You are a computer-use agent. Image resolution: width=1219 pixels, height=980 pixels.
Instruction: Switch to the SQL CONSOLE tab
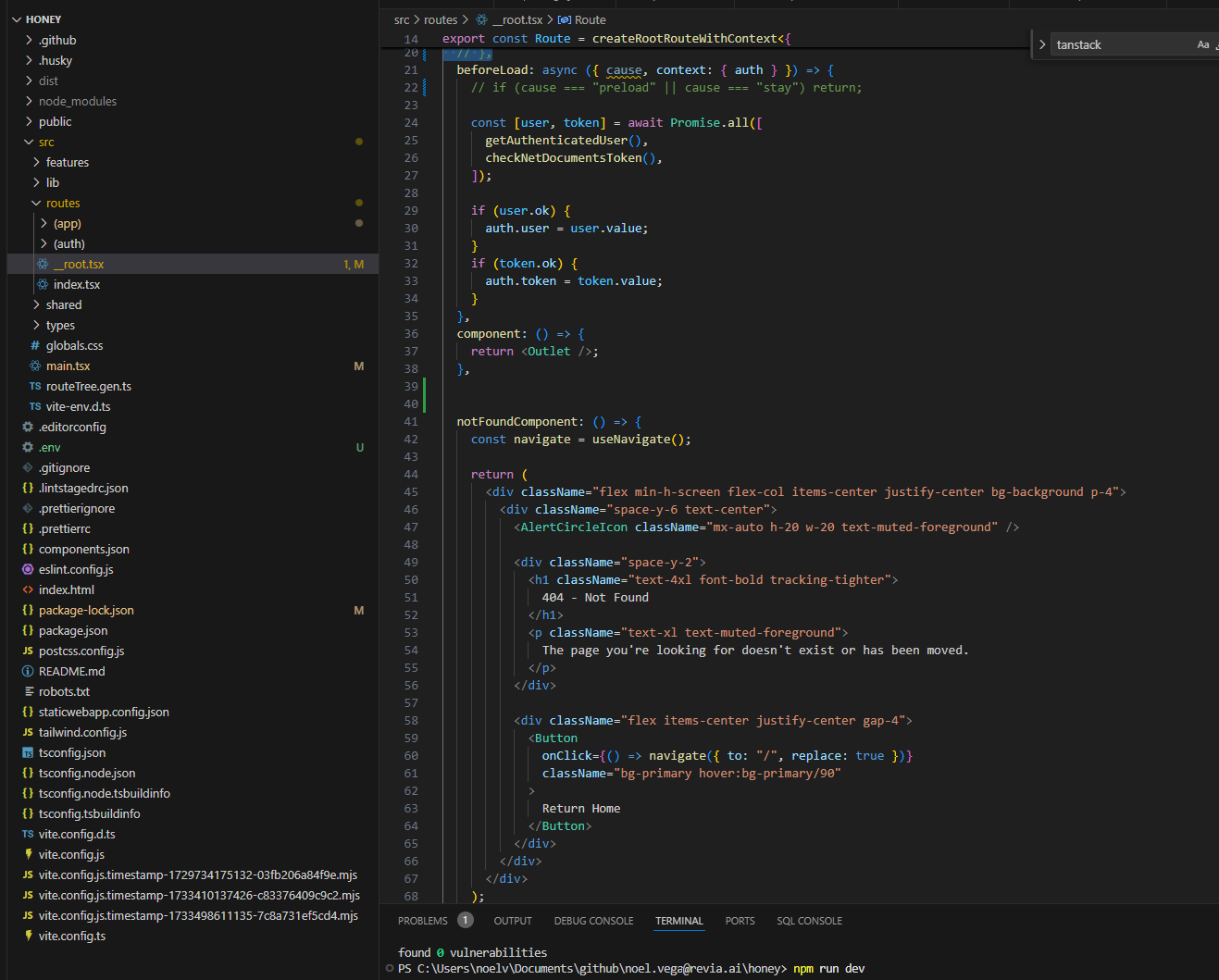(809, 921)
